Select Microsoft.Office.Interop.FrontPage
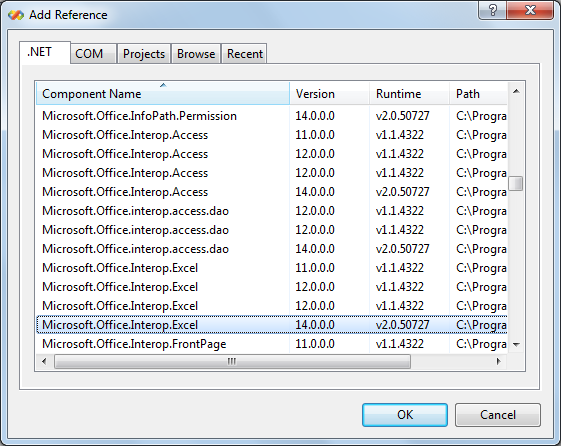The image size is (561, 446). 272,344
